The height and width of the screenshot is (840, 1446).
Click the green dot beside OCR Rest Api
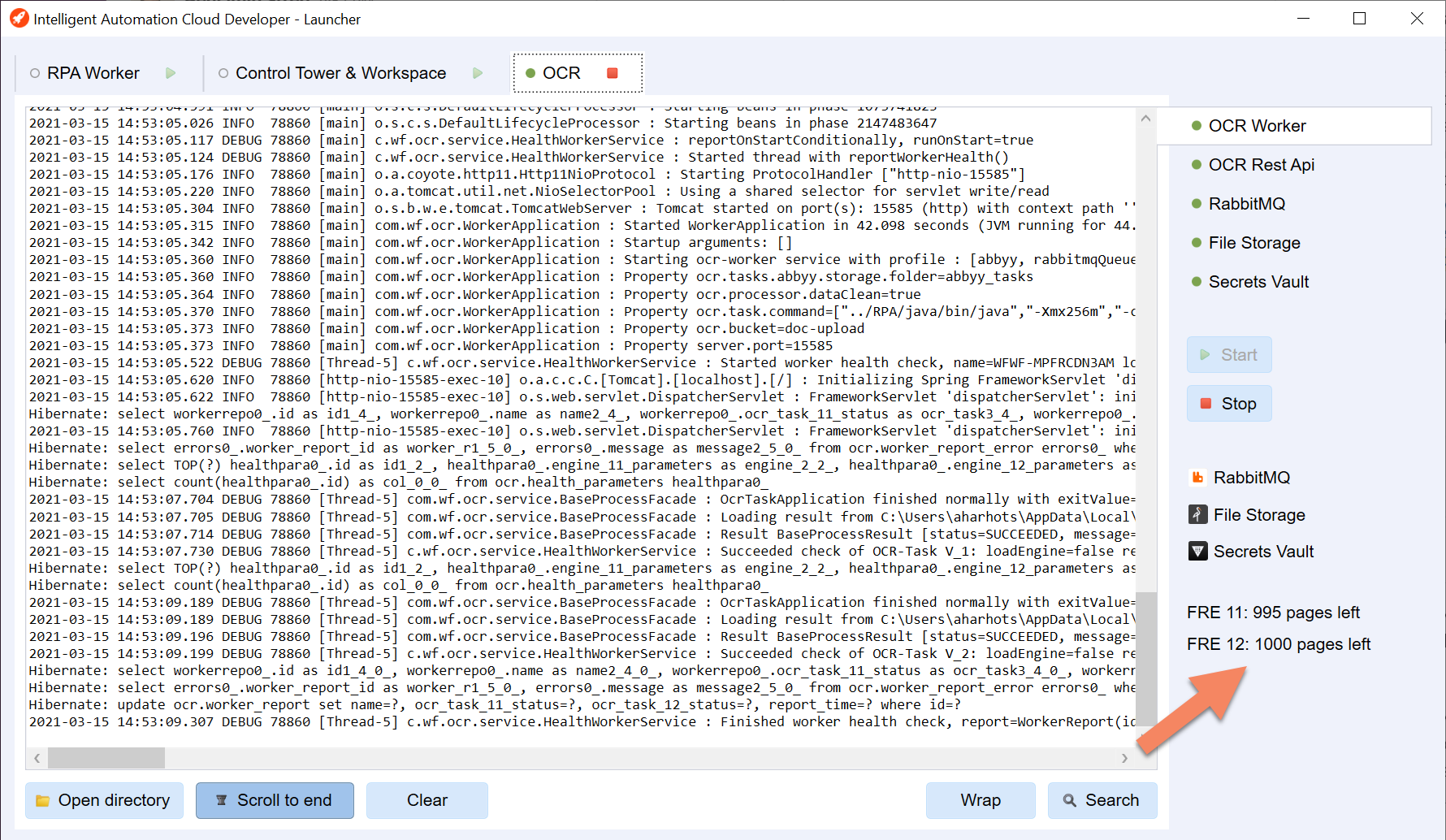tap(1196, 165)
